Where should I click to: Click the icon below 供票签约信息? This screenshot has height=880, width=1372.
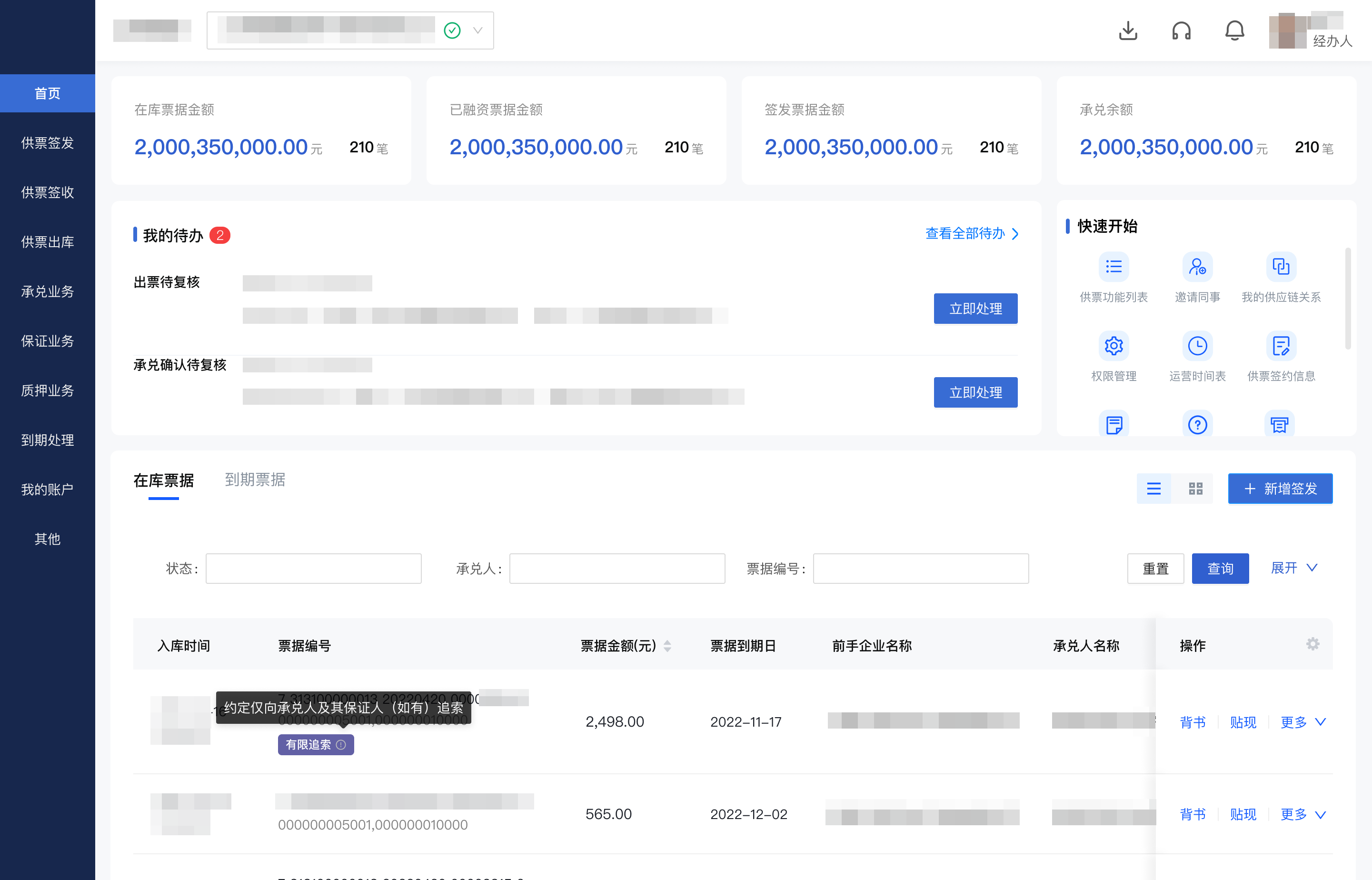coord(1280,424)
